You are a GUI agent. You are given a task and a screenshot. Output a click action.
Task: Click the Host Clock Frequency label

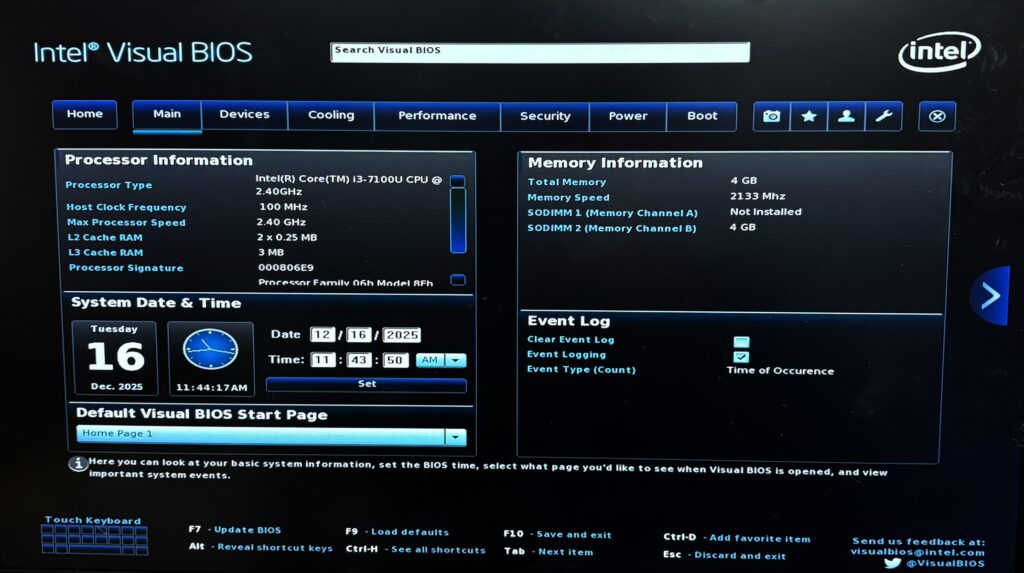tap(126, 207)
